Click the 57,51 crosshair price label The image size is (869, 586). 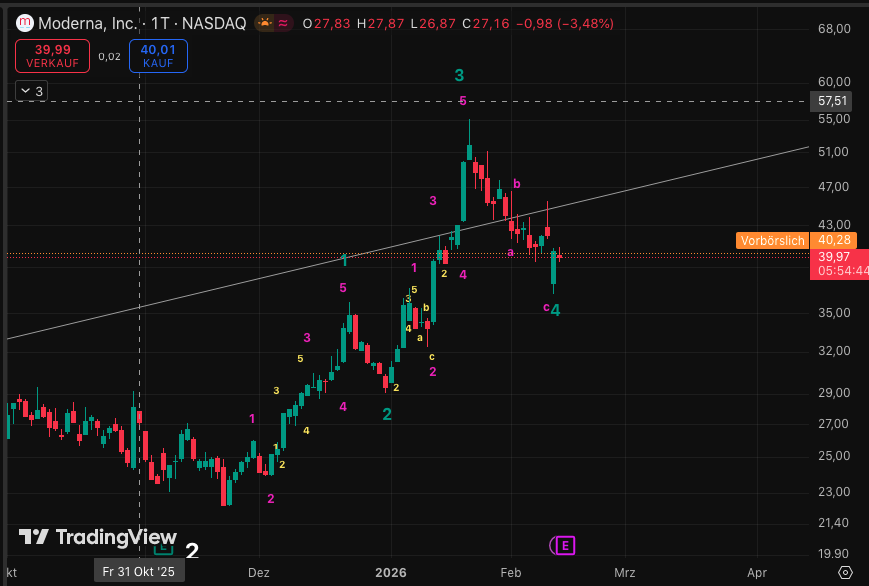[x=833, y=101]
